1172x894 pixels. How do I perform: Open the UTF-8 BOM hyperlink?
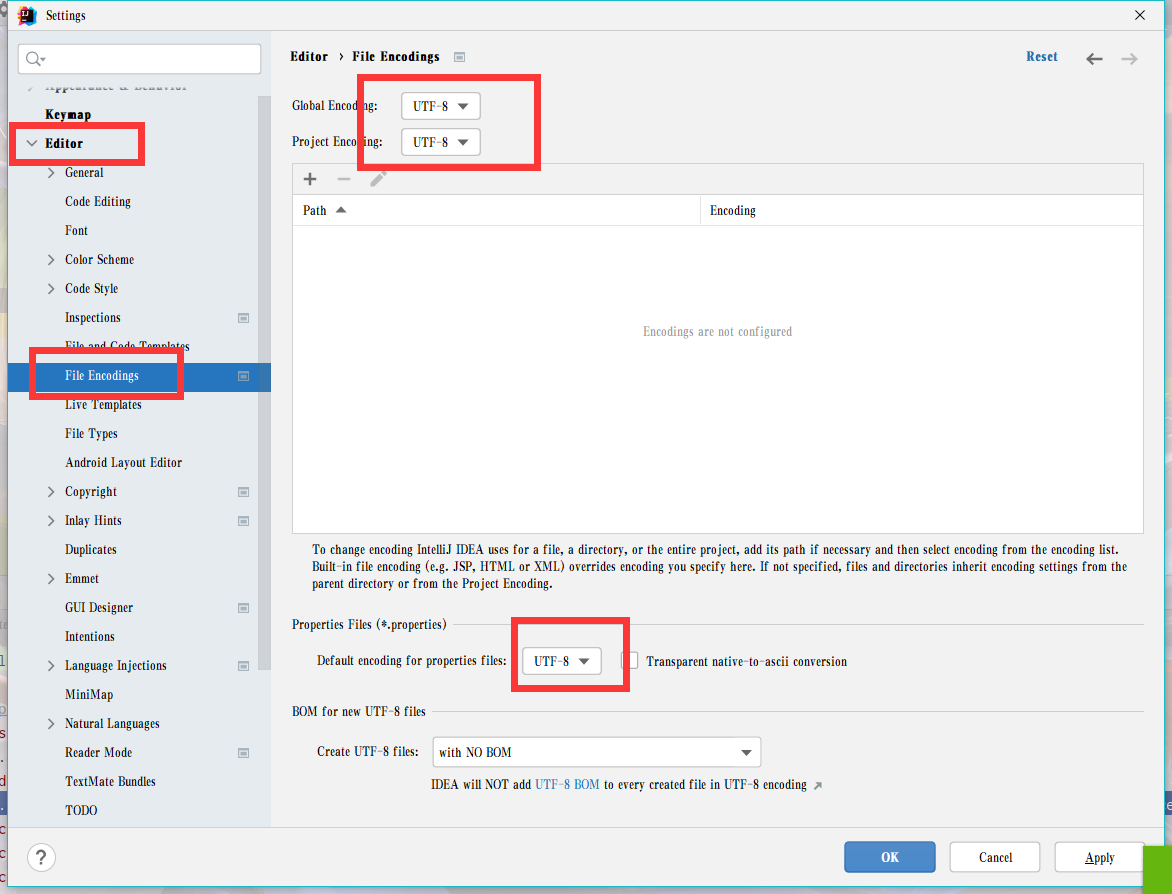(x=567, y=785)
